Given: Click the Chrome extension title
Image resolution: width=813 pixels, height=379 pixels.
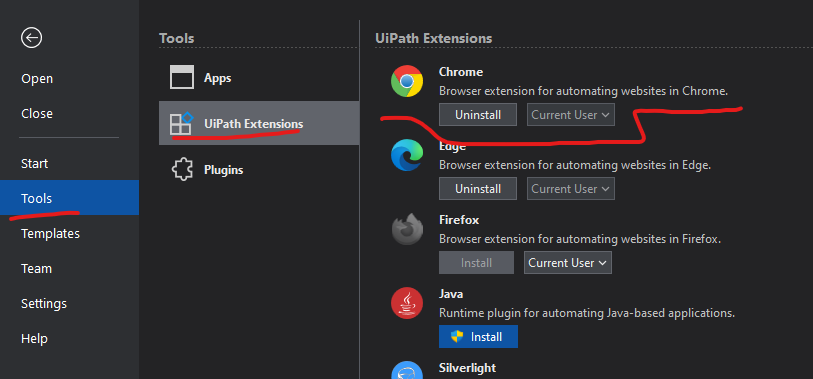Looking at the screenshot, I should (460, 72).
